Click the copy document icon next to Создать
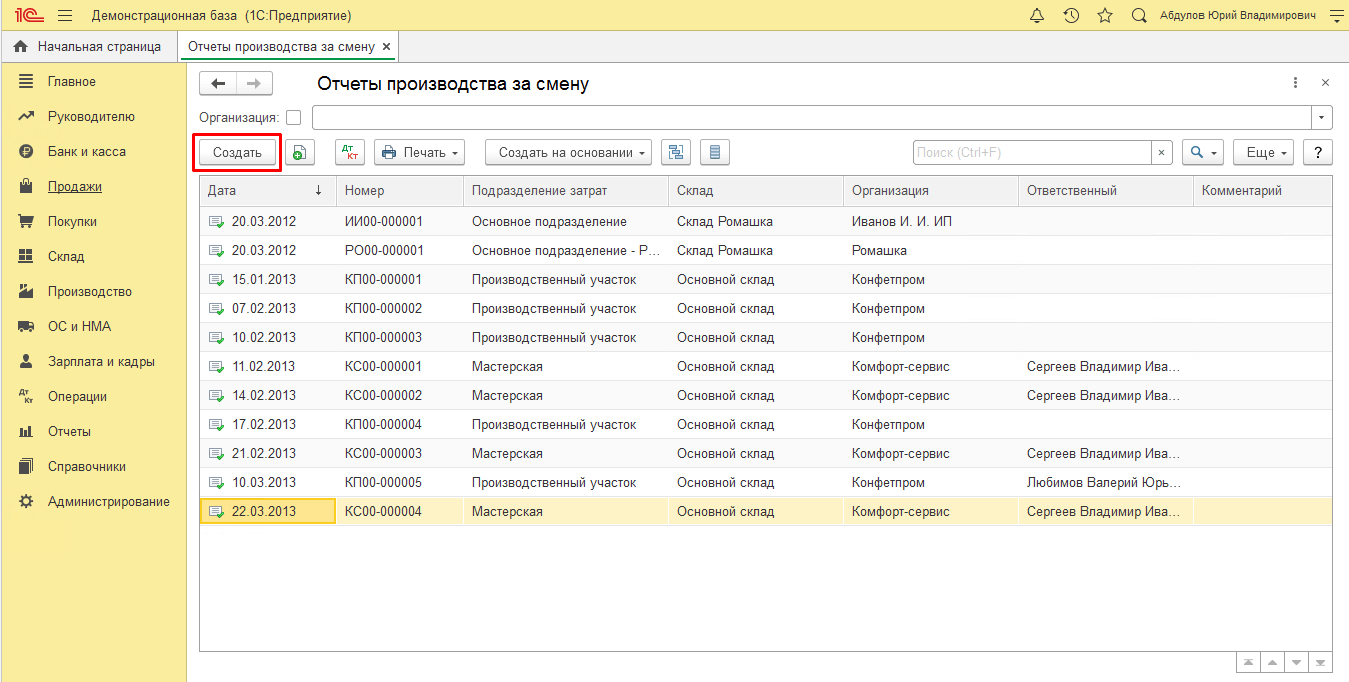 click(300, 152)
